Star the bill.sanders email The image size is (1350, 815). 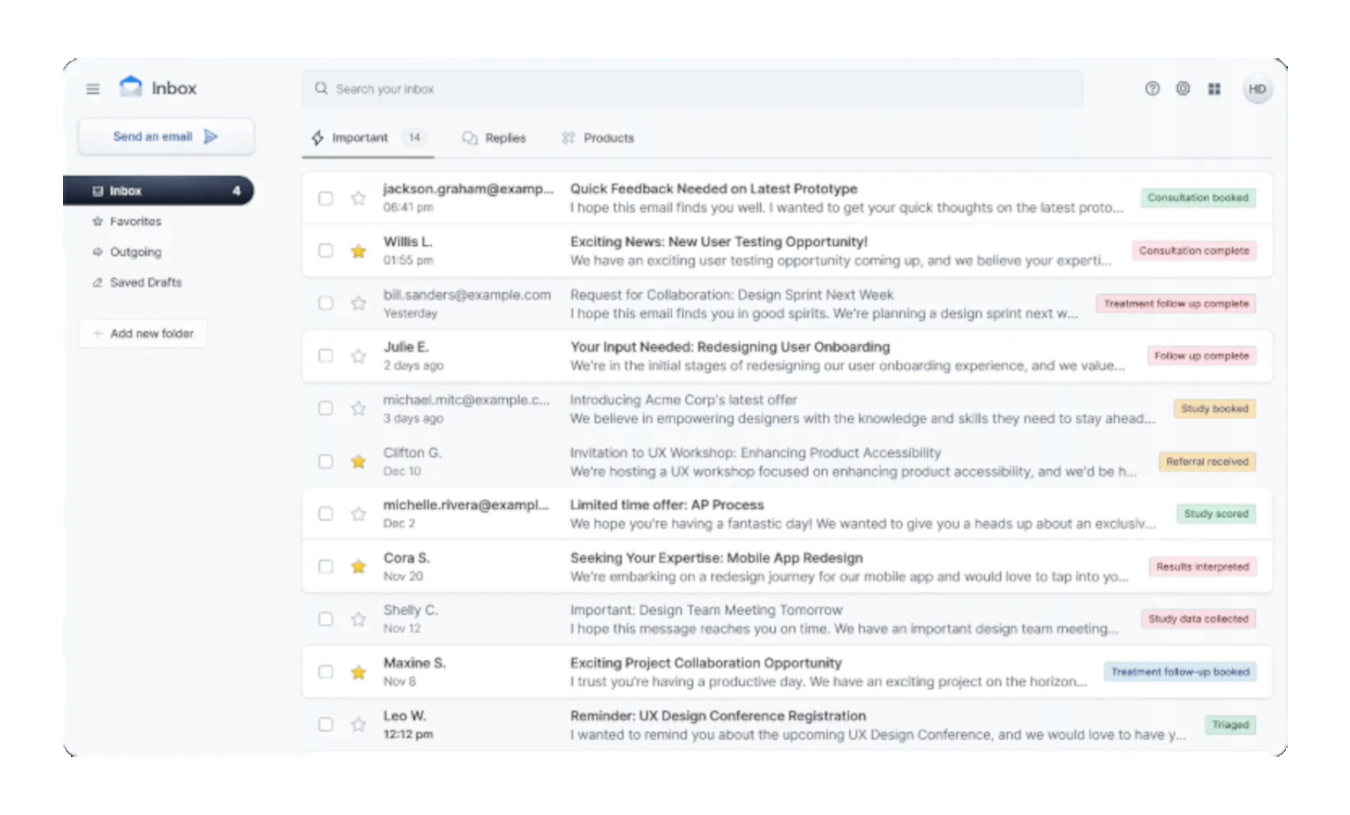[358, 303]
